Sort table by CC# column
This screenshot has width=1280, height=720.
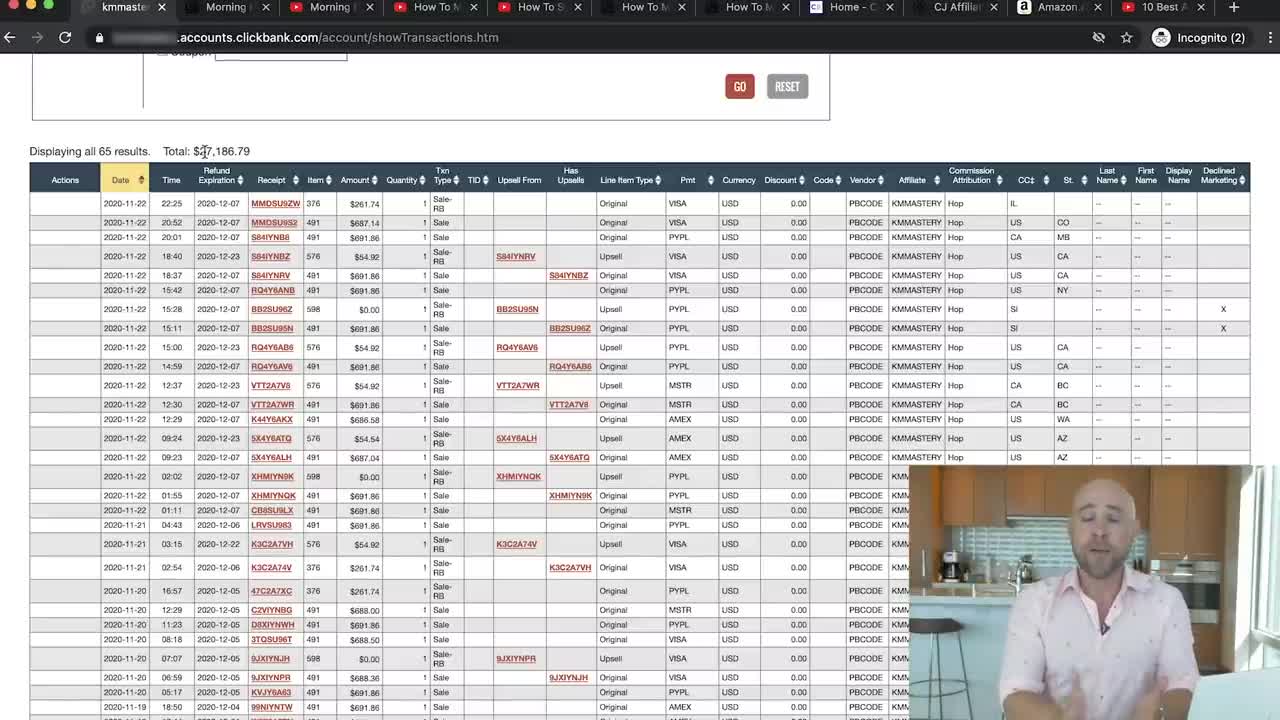(x=1030, y=180)
